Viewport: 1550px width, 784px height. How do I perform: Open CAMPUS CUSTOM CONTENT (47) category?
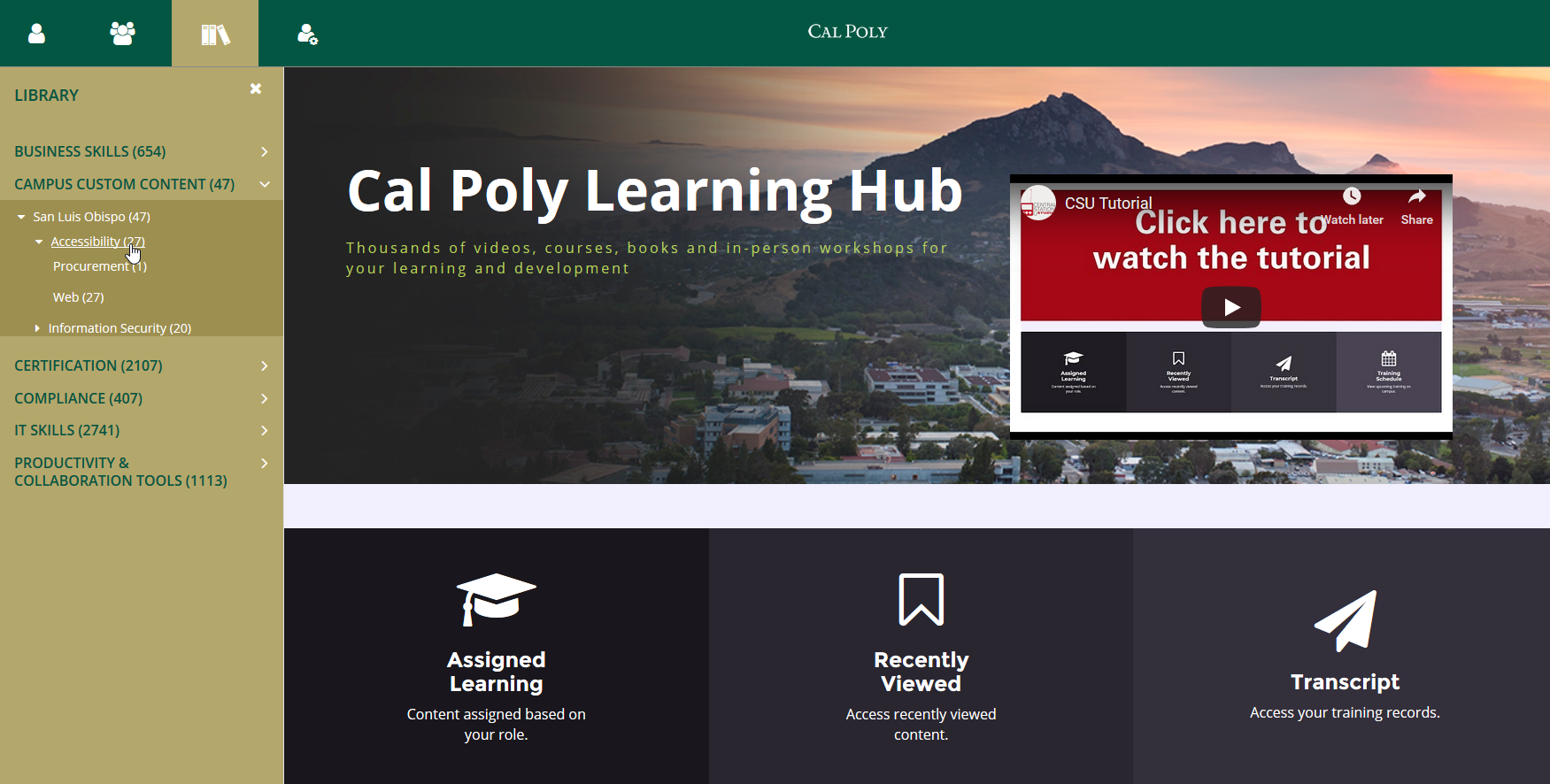(125, 184)
